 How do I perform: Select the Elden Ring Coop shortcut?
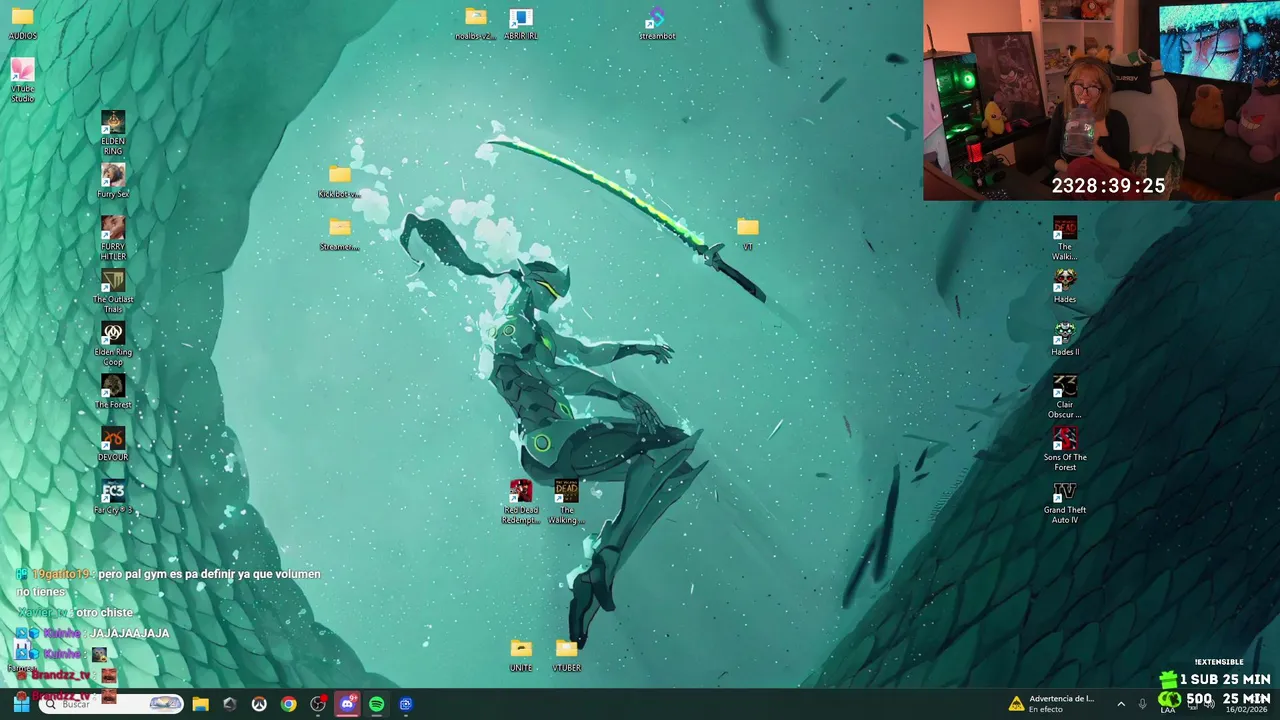(113, 343)
